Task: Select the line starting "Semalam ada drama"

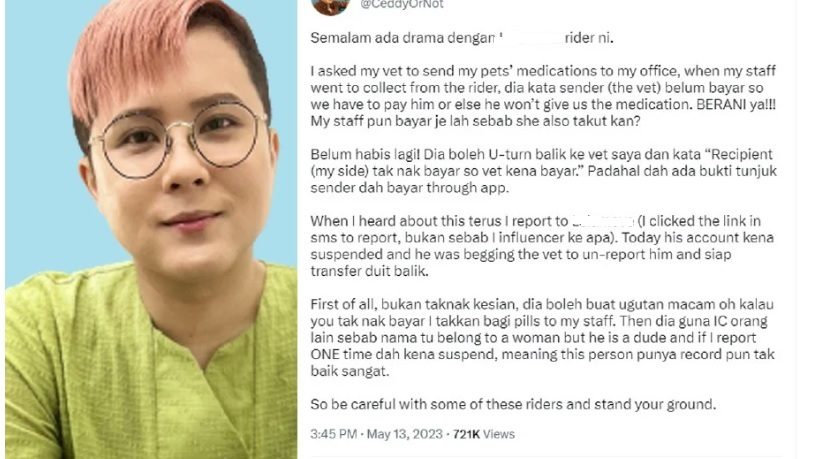Action: (462, 38)
